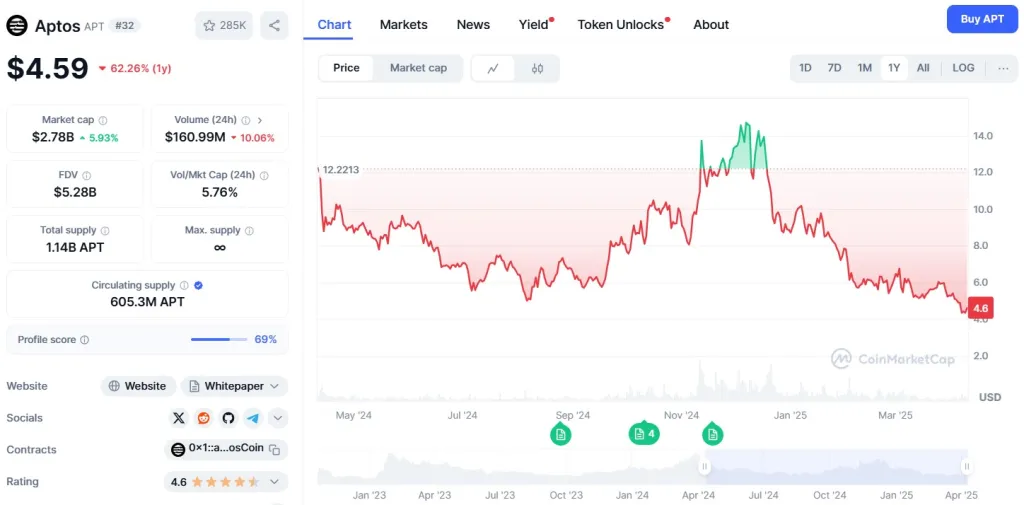Viewport: 1024px width, 505px height.
Task: Open the Reddit social link
Action: coord(204,418)
